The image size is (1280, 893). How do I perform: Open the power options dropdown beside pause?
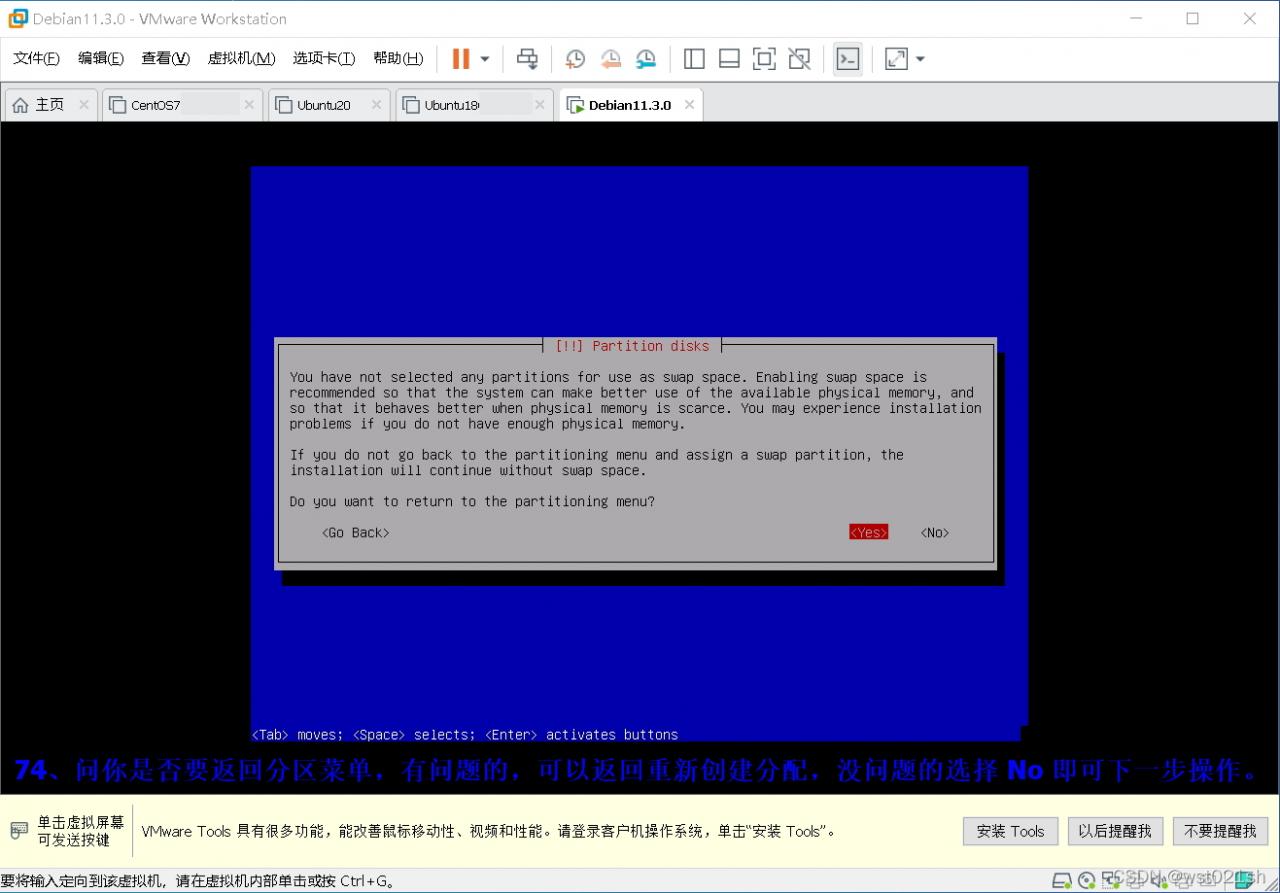[485, 59]
